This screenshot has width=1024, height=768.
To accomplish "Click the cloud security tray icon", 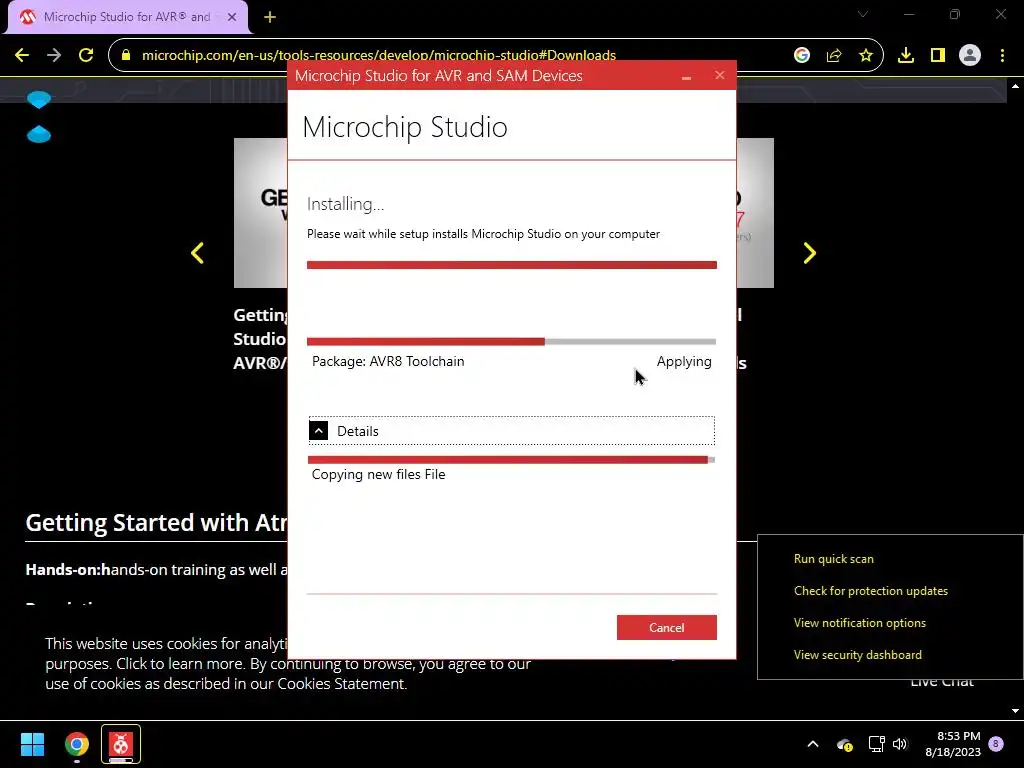I will [x=844, y=744].
